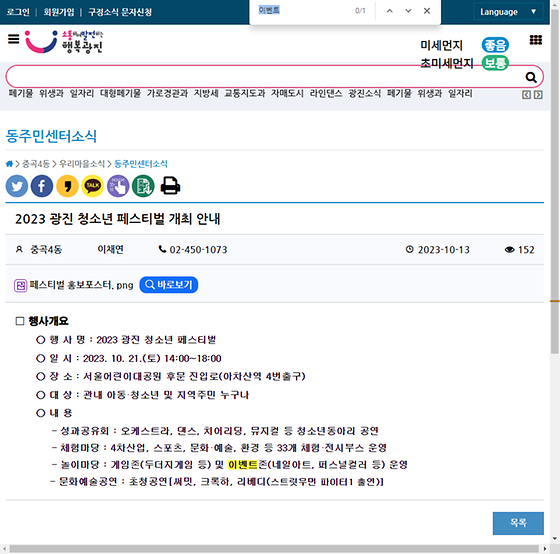
Task: Open the grid apps menu icon
Action: (x=535, y=40)
